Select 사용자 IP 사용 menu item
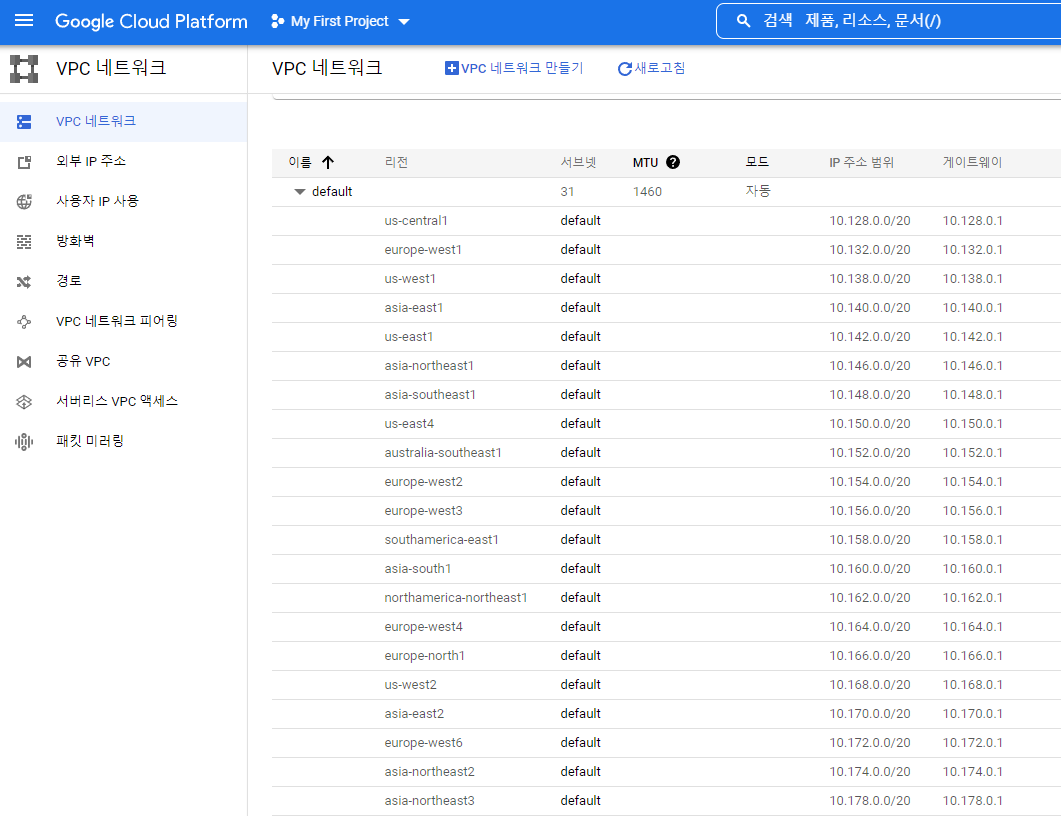 [123, 202]
